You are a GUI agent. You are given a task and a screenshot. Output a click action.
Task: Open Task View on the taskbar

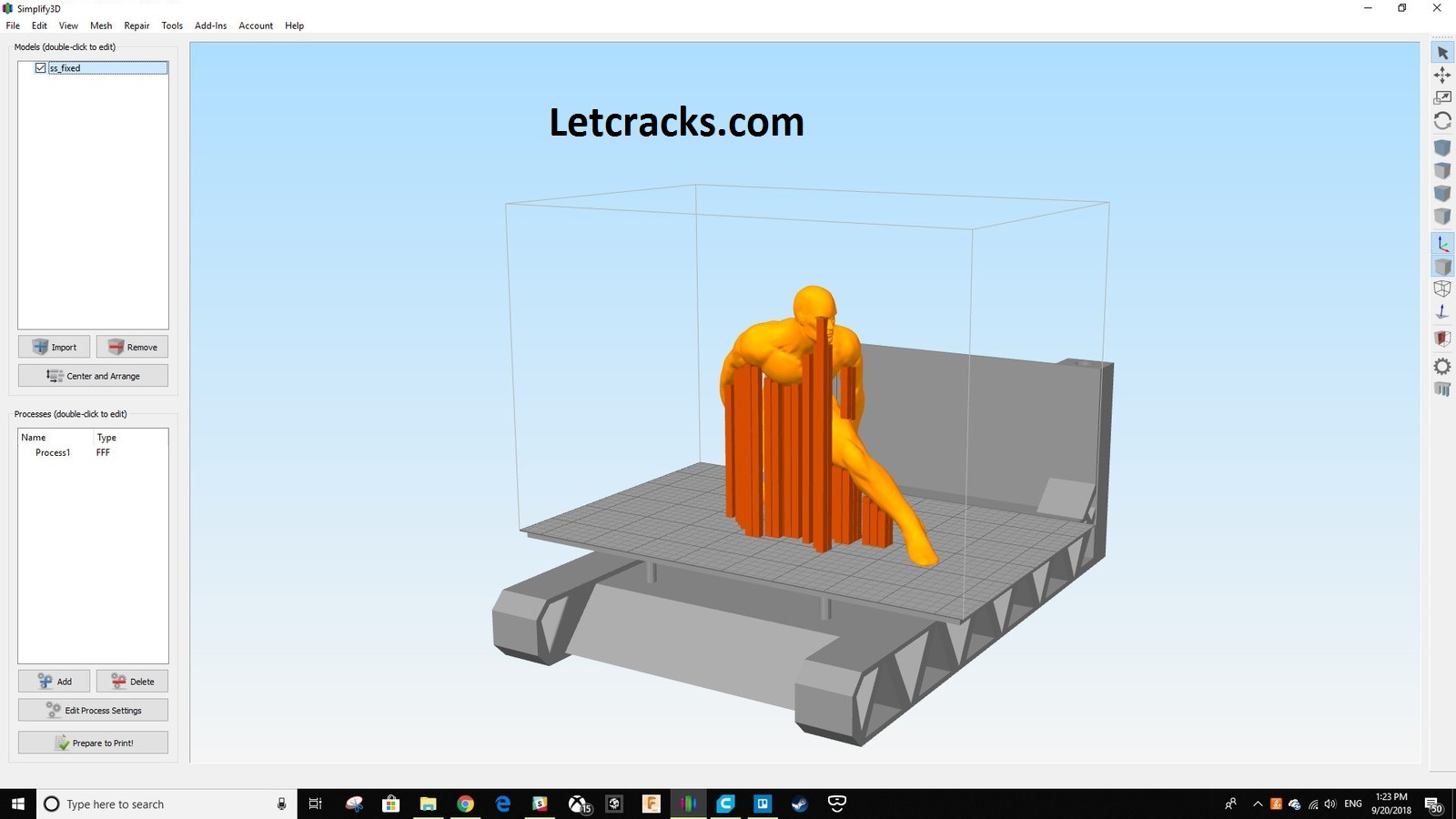[x=315, y=804]
